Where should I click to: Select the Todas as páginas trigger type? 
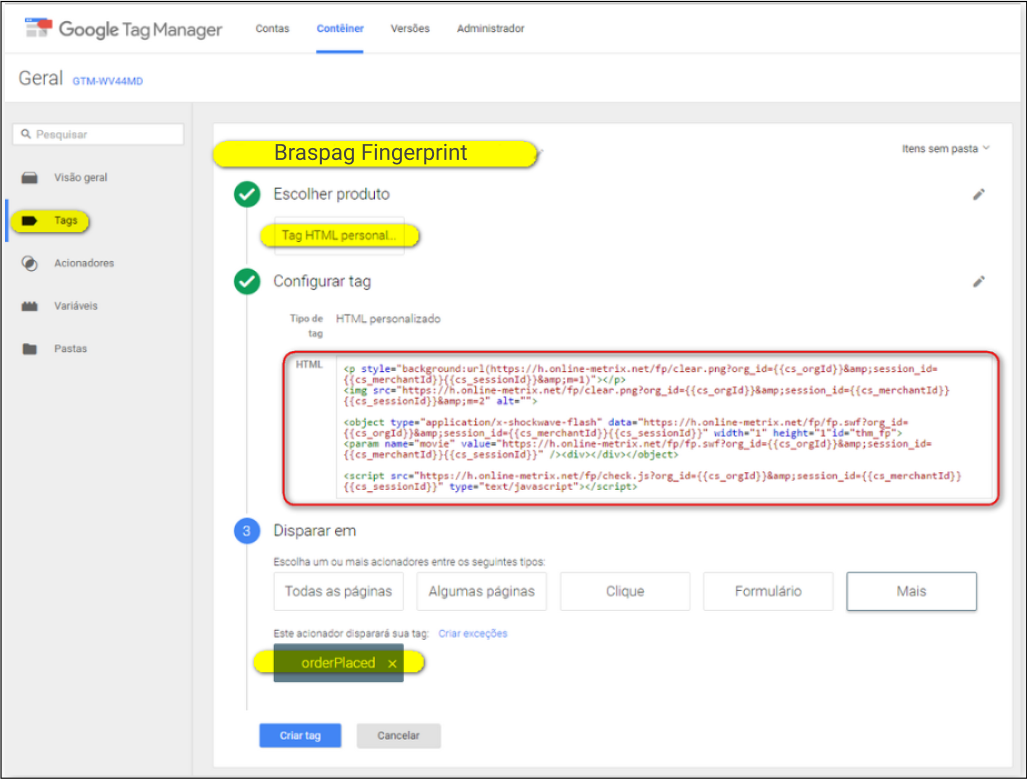click(x=338, y=591)
